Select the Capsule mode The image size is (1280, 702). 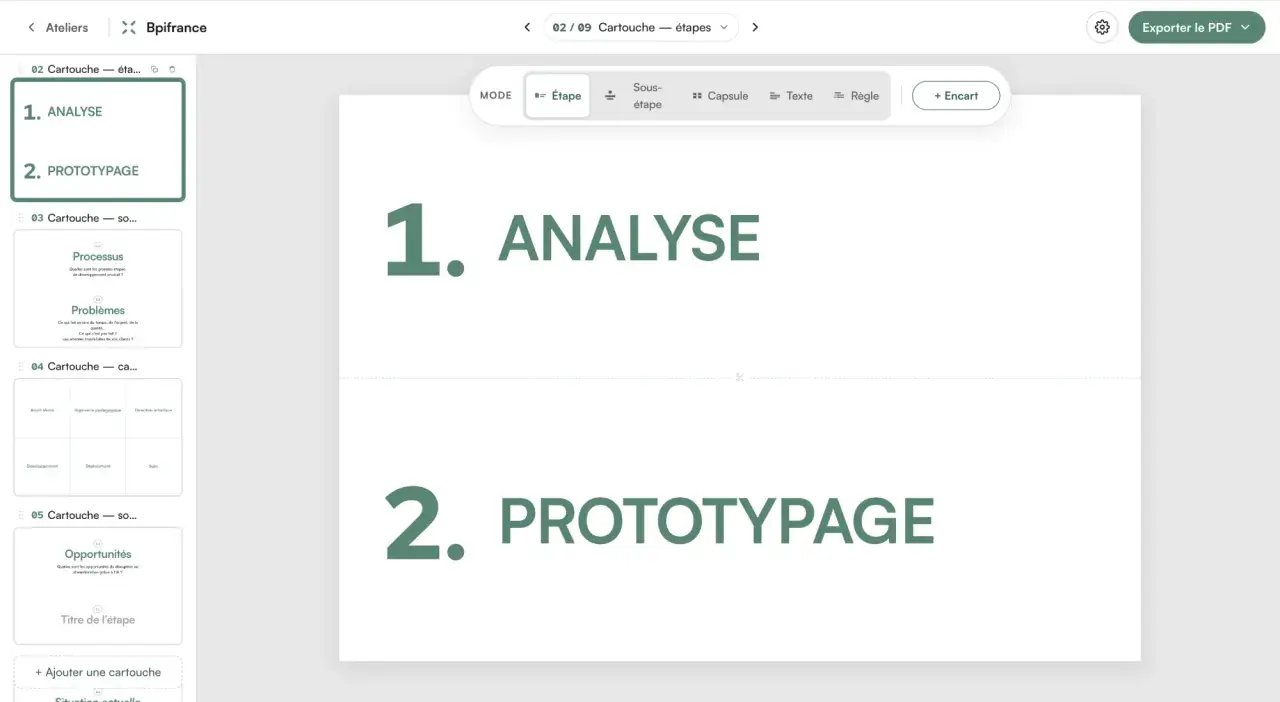(720, 96)
